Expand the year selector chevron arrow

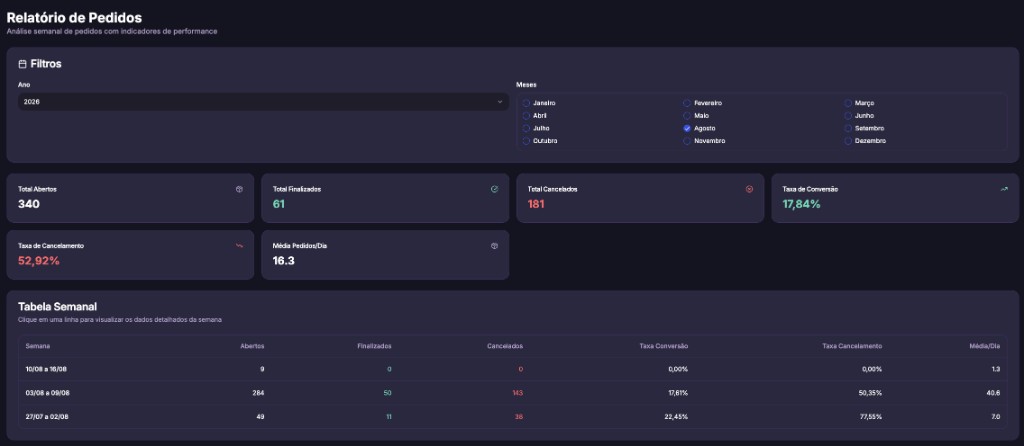[x=500, y=102]
